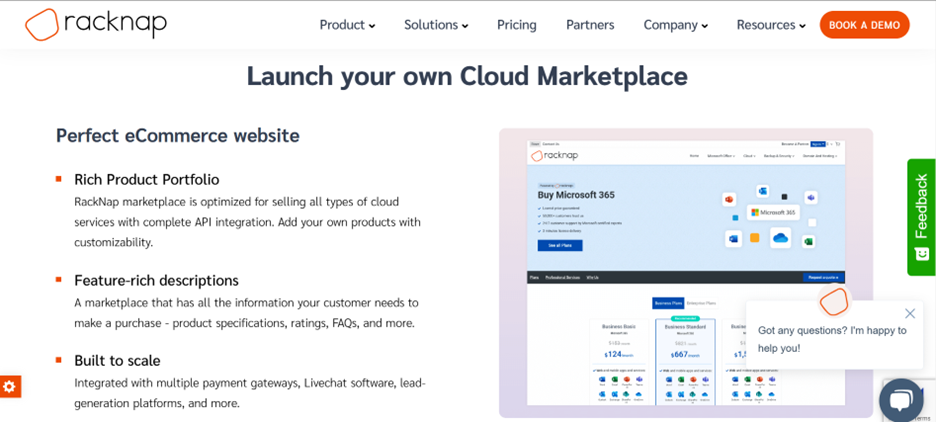
Task: Click the Book a Demo button
Action: pyautogui.click(x=864, y=25)
